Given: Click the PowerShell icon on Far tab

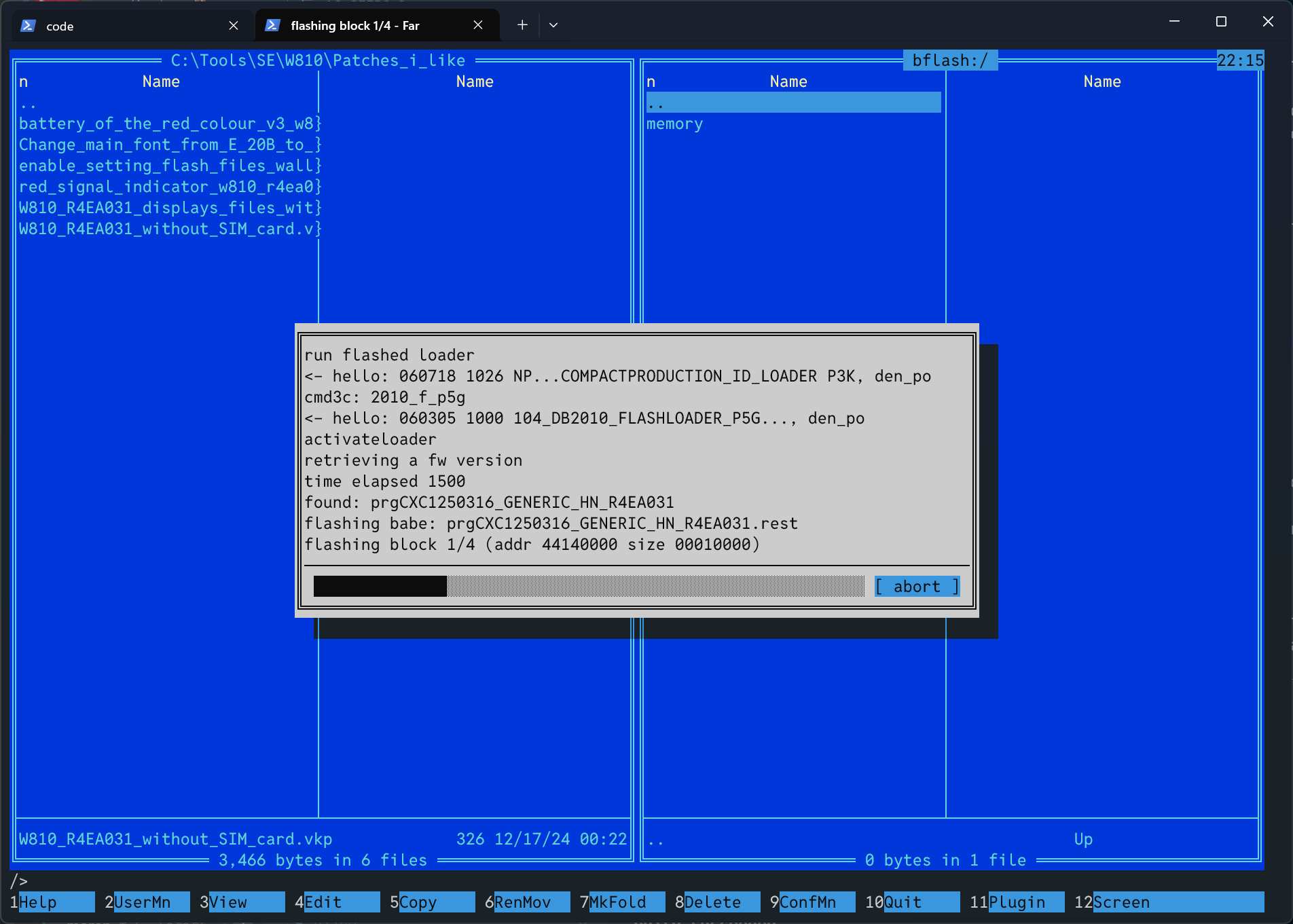Looking at the screenshot, I should (272, 25).
